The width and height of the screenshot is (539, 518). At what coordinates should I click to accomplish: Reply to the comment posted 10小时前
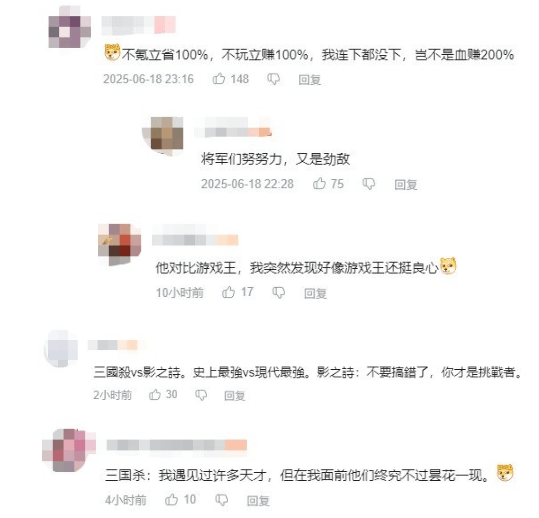click(x=315, y=293)
